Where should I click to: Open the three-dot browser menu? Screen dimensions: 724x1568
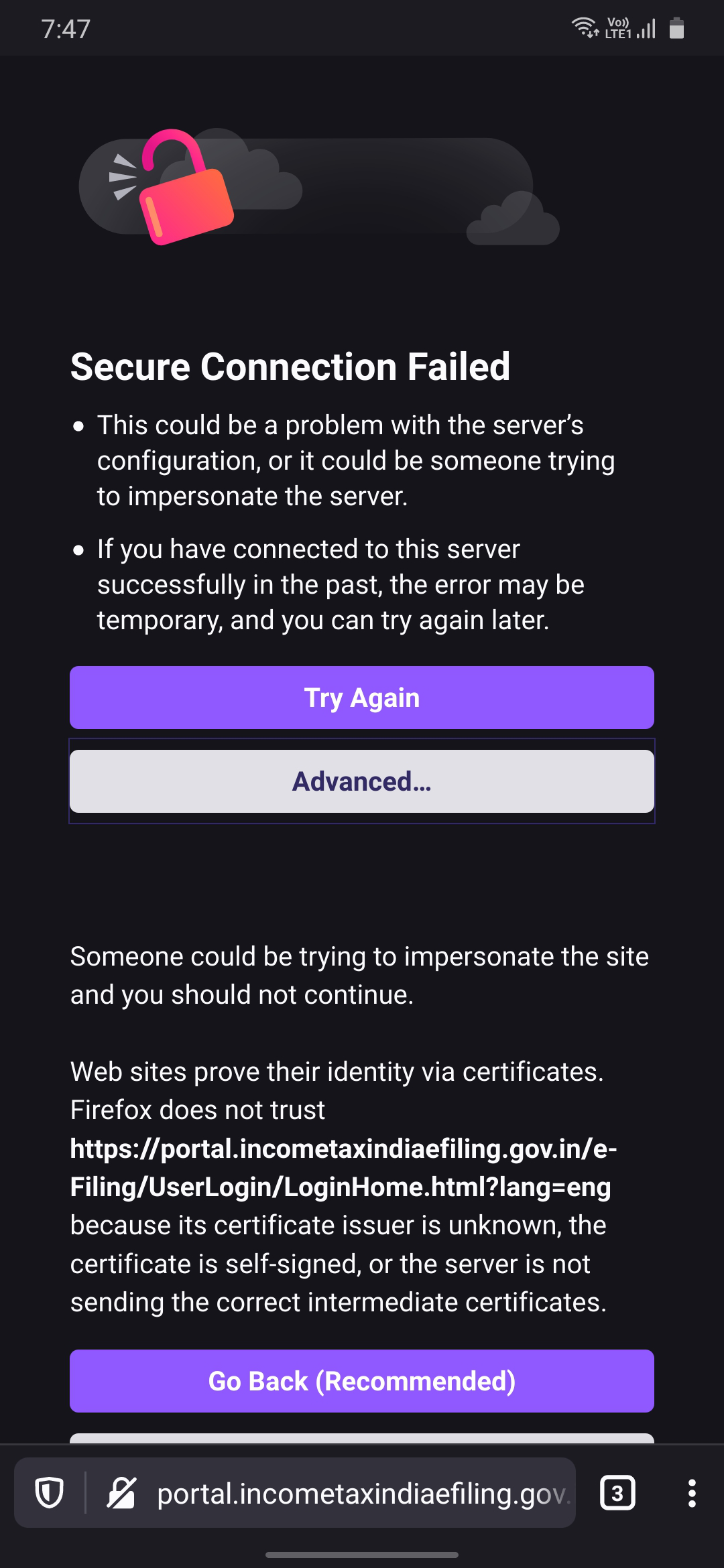coord(692,1493)
